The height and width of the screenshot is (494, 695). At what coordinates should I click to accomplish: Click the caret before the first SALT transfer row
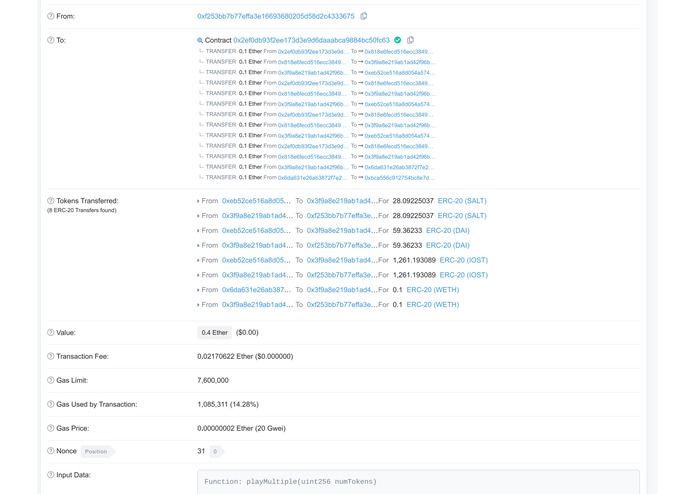[x=198, y=201]
